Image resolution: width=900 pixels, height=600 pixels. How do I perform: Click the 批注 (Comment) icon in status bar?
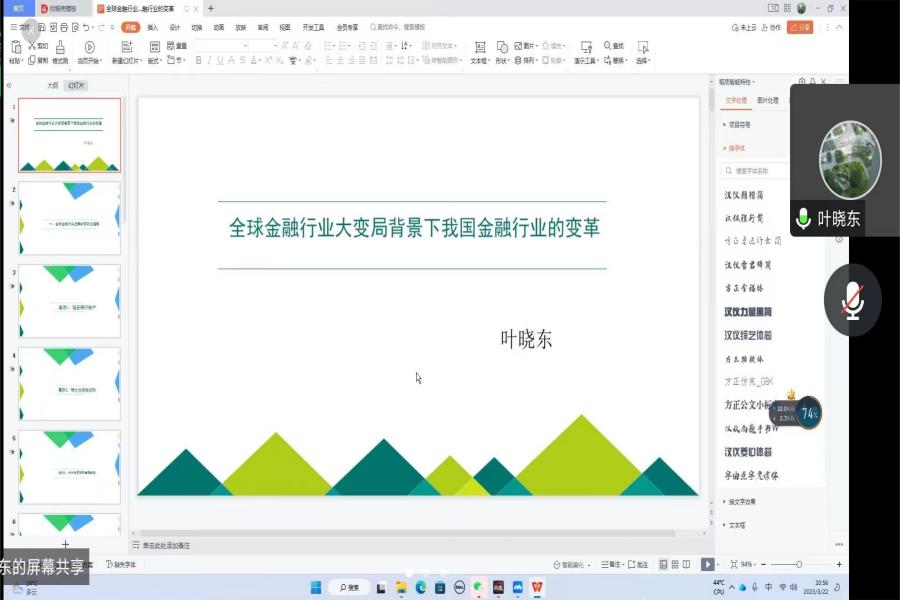pyautogui.click(x=635, y=564)
